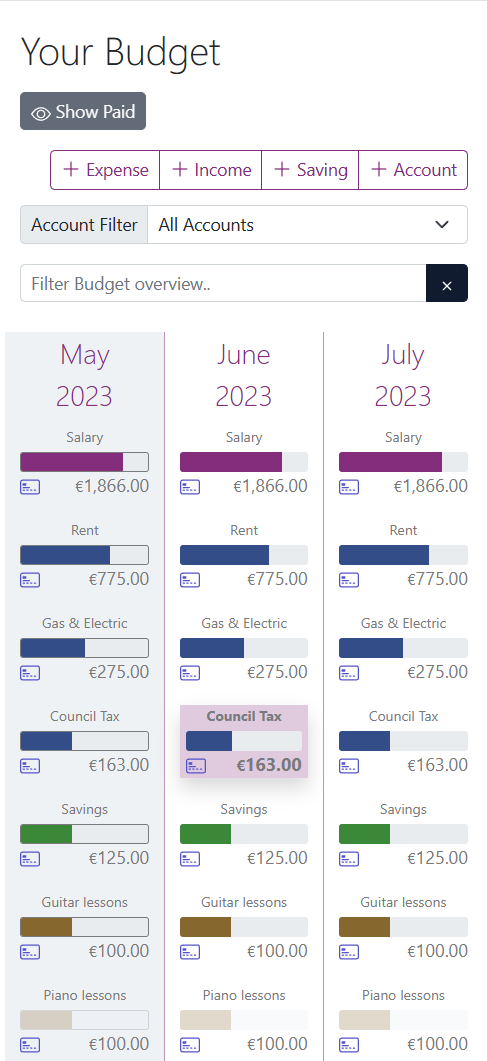The width and height of the screenshot is (487, 1061).
Task: Add a new Saving
Action: pos(310,170)
